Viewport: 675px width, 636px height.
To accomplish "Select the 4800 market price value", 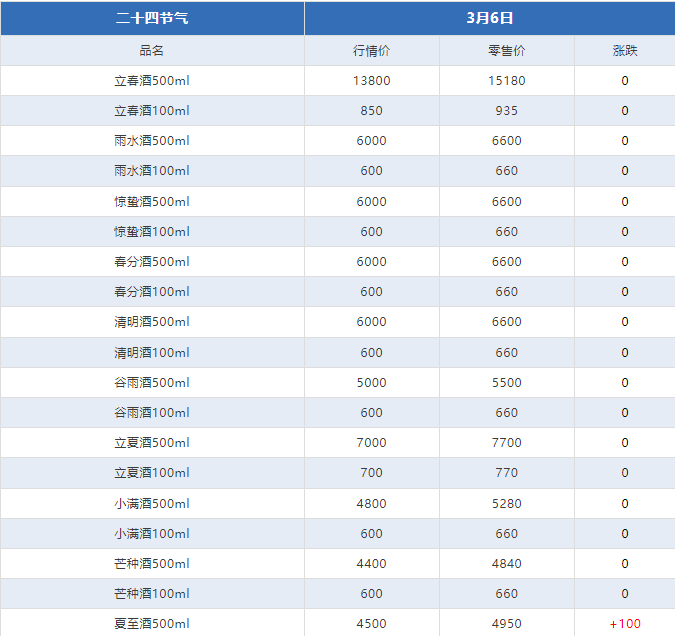I will pyautogui.click(x=372, y=504).
